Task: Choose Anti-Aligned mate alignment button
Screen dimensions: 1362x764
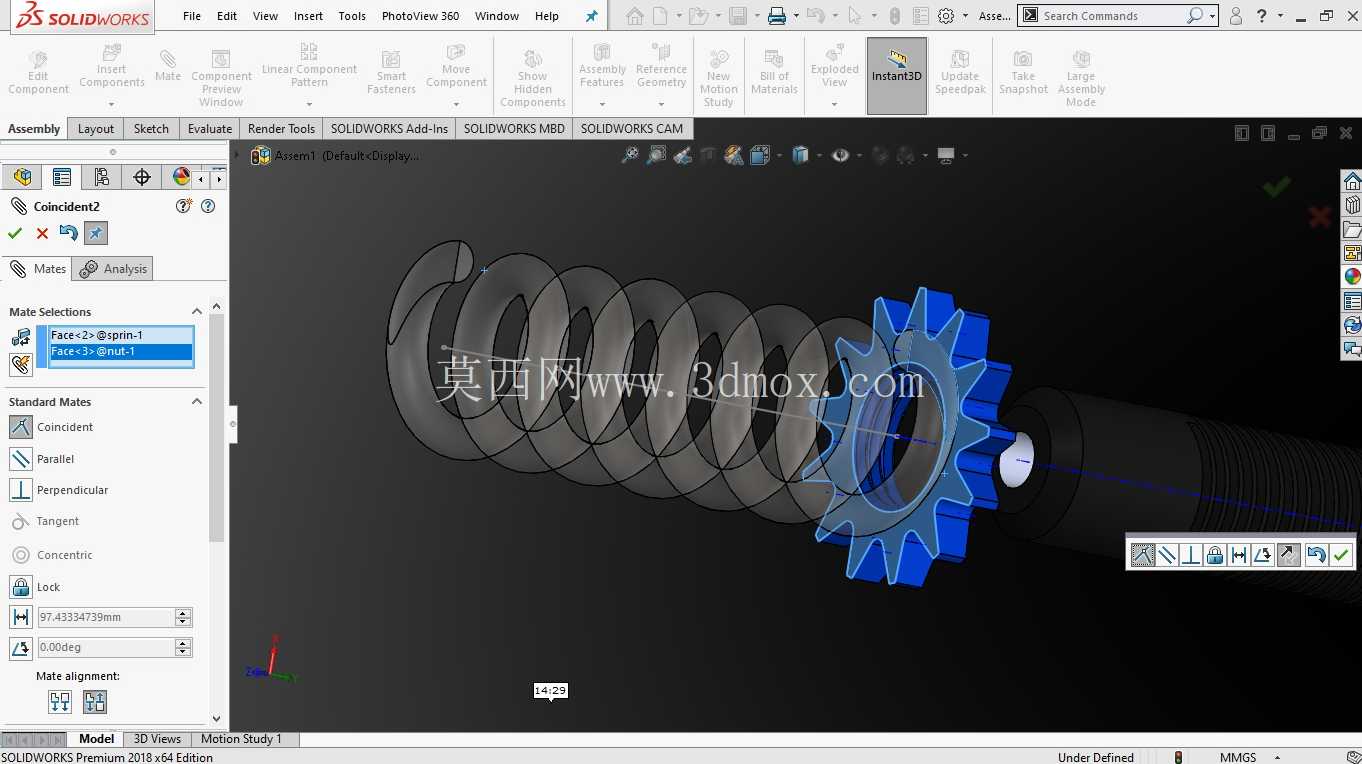Action: point(95,702)
